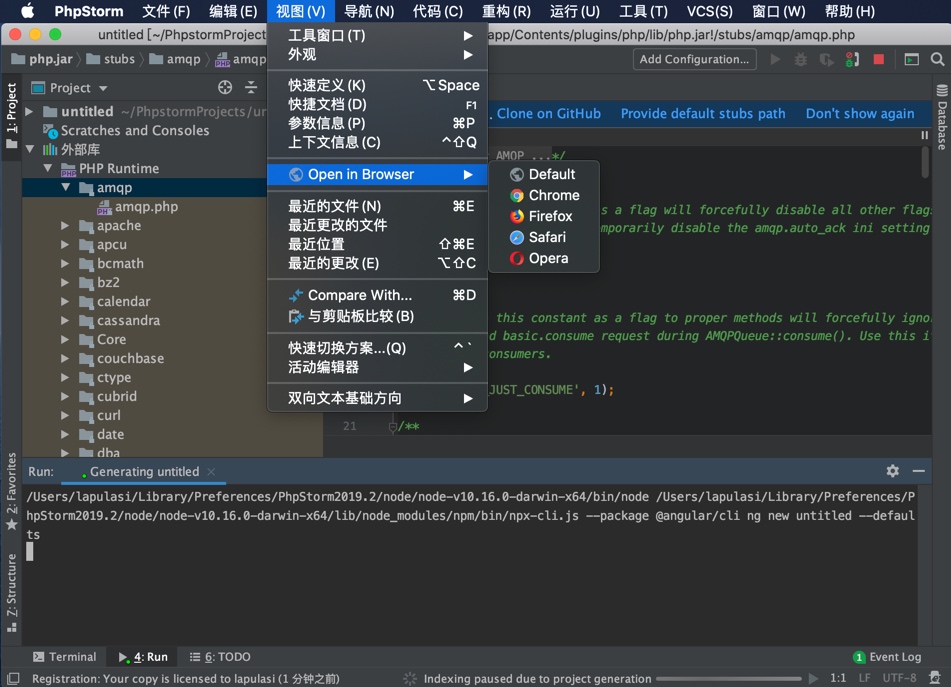Screen dimensions: 951x687
Task: Open the Run panel settings gear
Action: coord(890,471)
